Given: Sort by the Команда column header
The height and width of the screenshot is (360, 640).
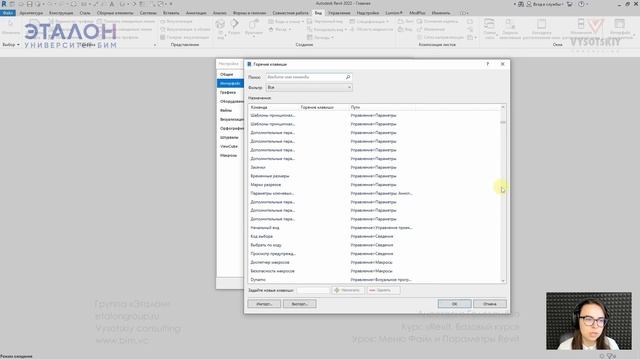Looking at the screenshot, I should click(x=273, y=107).
